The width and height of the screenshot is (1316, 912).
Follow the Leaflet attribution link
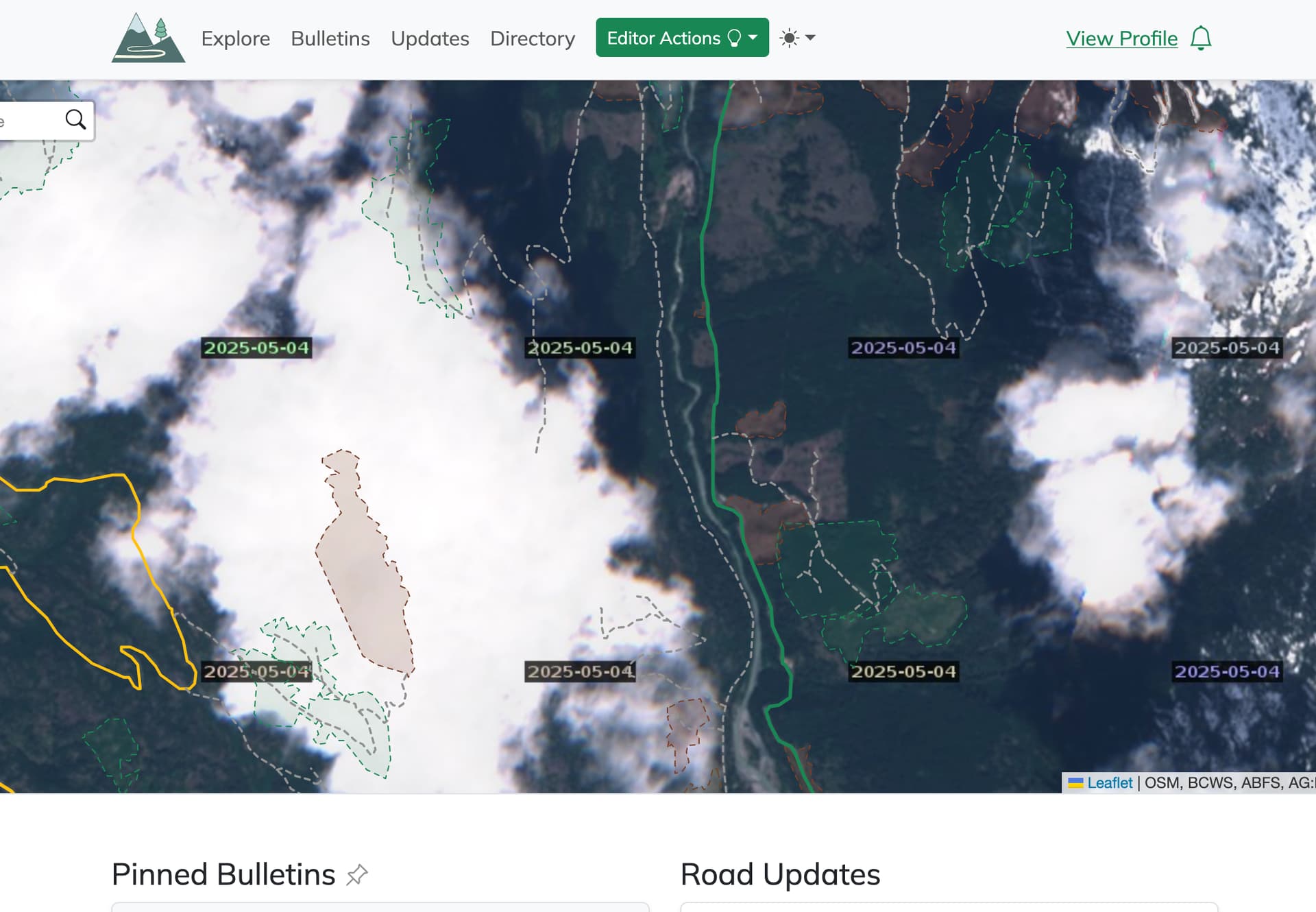pyautogui.click(x=1109, y=782)
